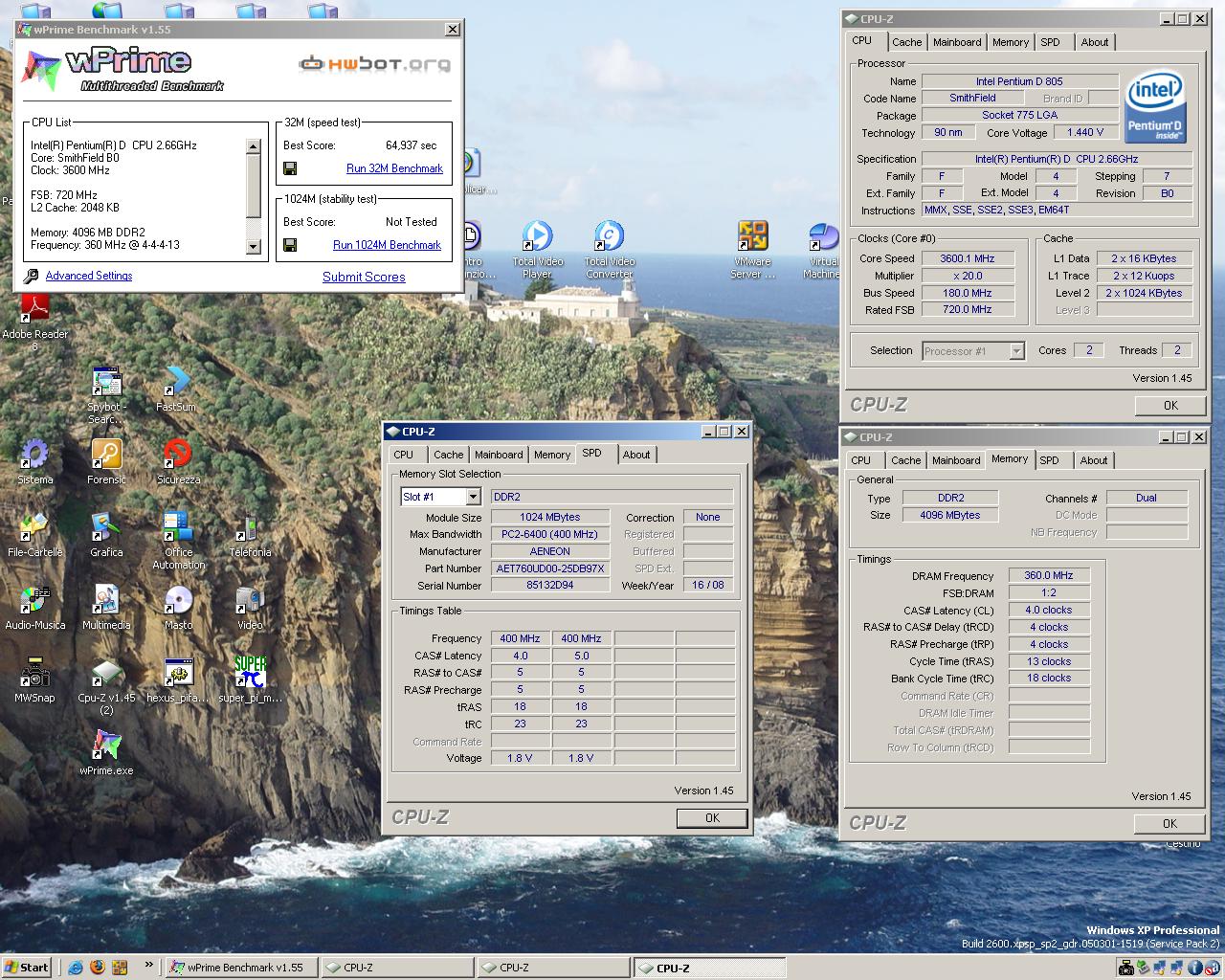This screenshot has height=980, width=1225.
Task: Click the Submit Scores link
Action: pos(364,277)
